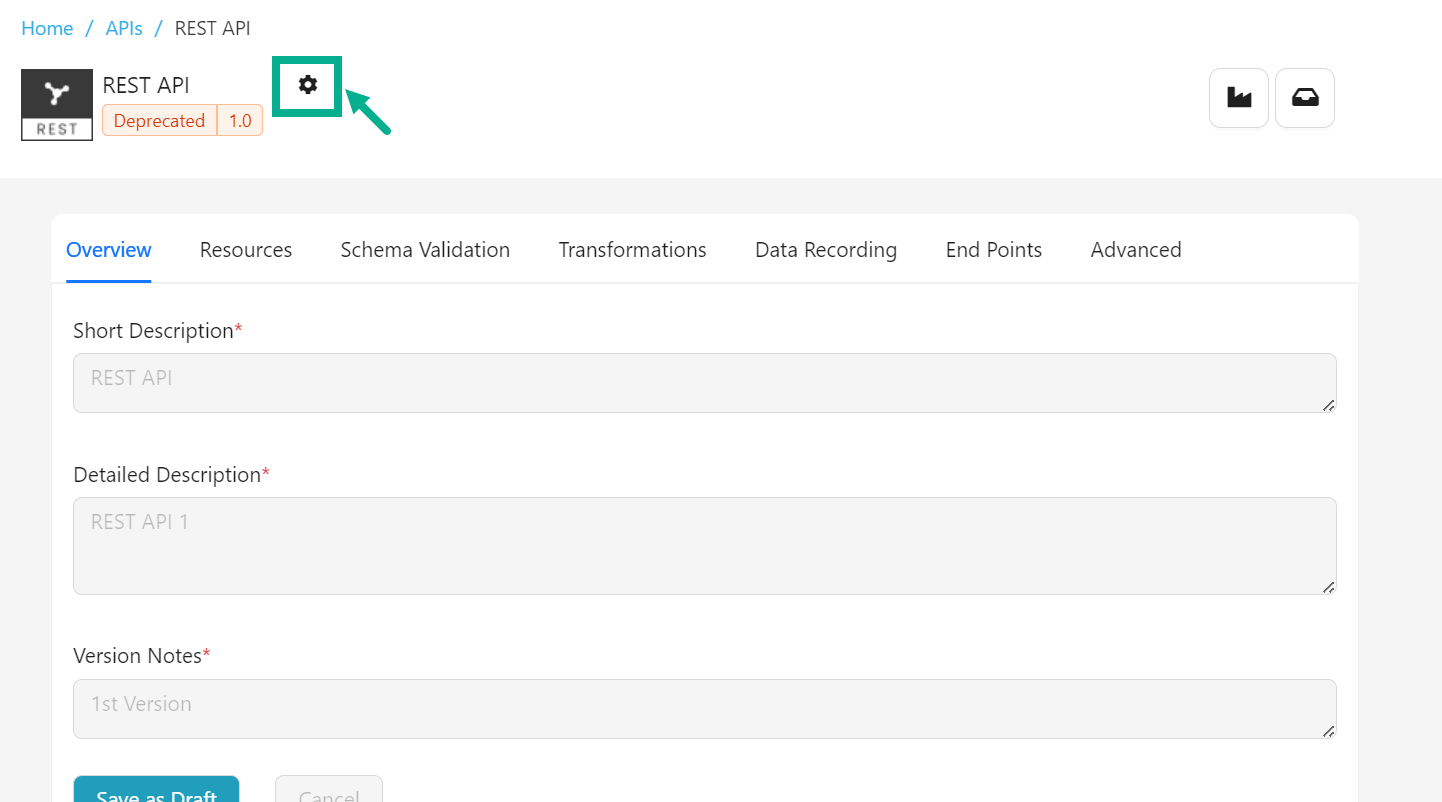Open the Data Recording tab
Image resolution: width=1442 pixels, height=802 pixels.
coord(826,250)
